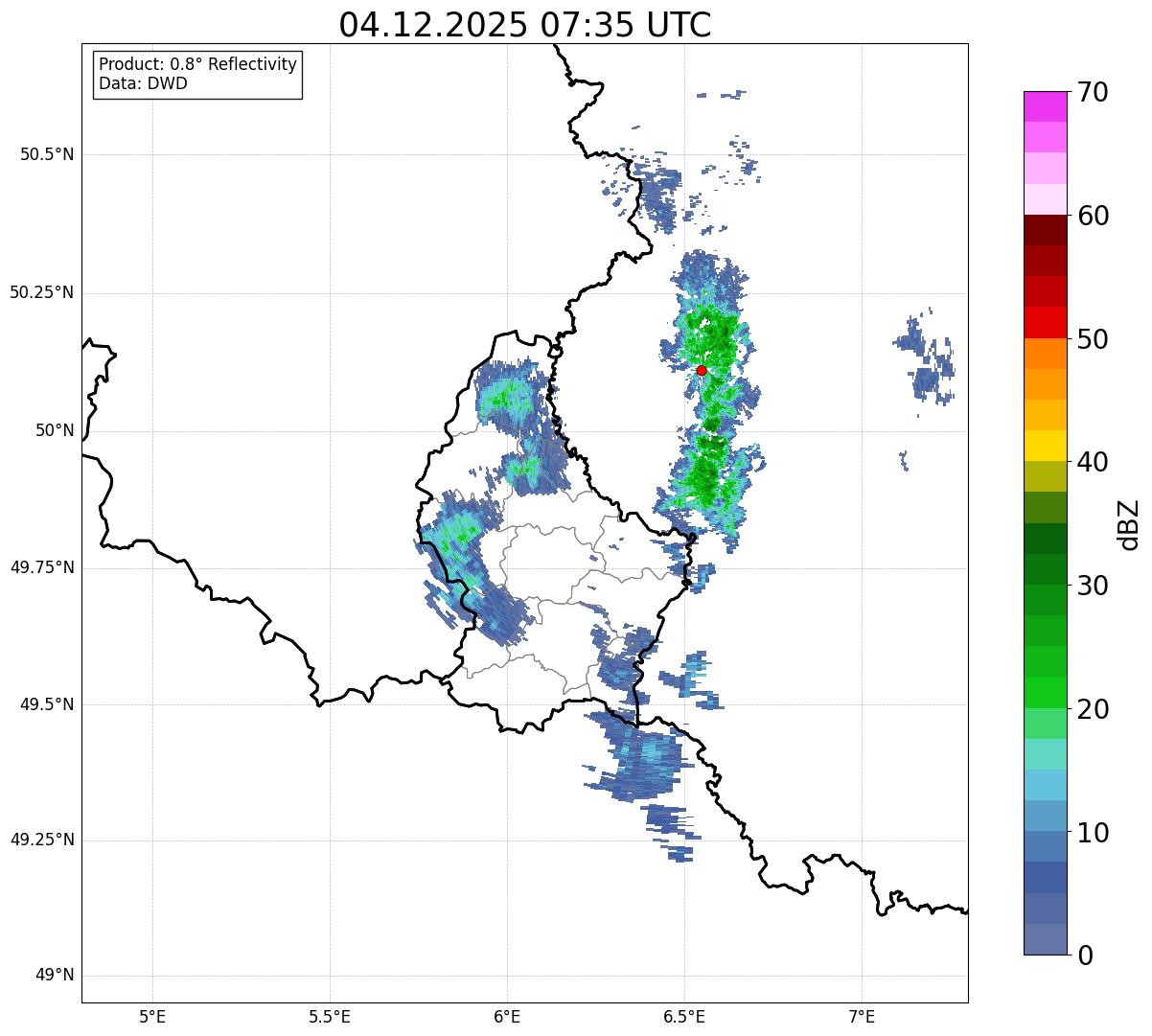Click the latitude label '50.5°N'
The image size is (1152, 1036).
pos(47,154)
